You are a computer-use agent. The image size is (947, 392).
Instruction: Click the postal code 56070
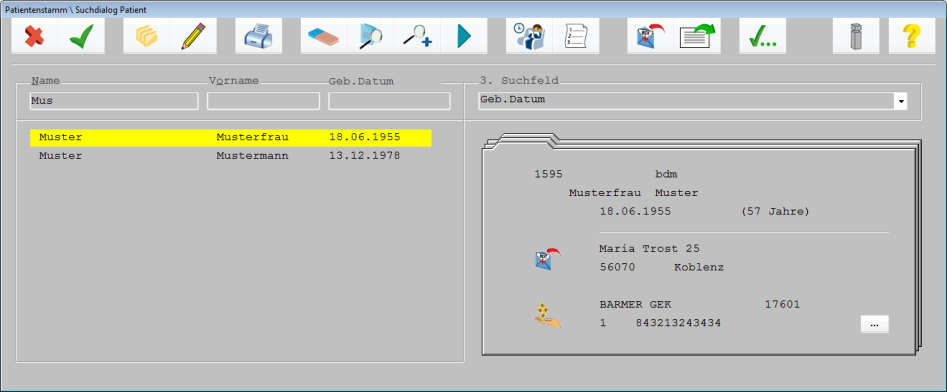(617, 268)
